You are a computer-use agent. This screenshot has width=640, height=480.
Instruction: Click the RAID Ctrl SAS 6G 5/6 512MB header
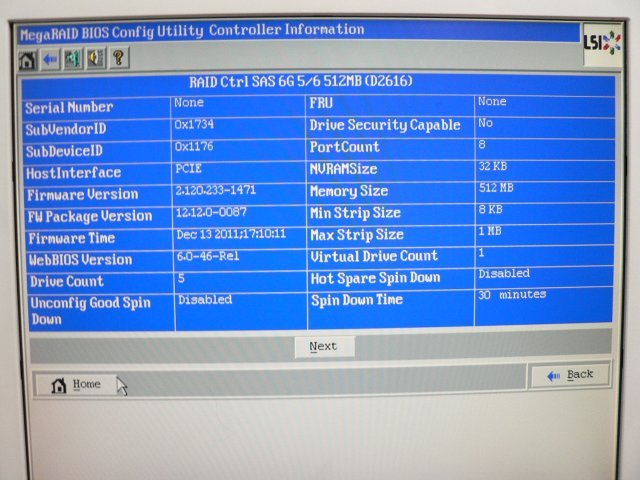[x=301, y=82]
